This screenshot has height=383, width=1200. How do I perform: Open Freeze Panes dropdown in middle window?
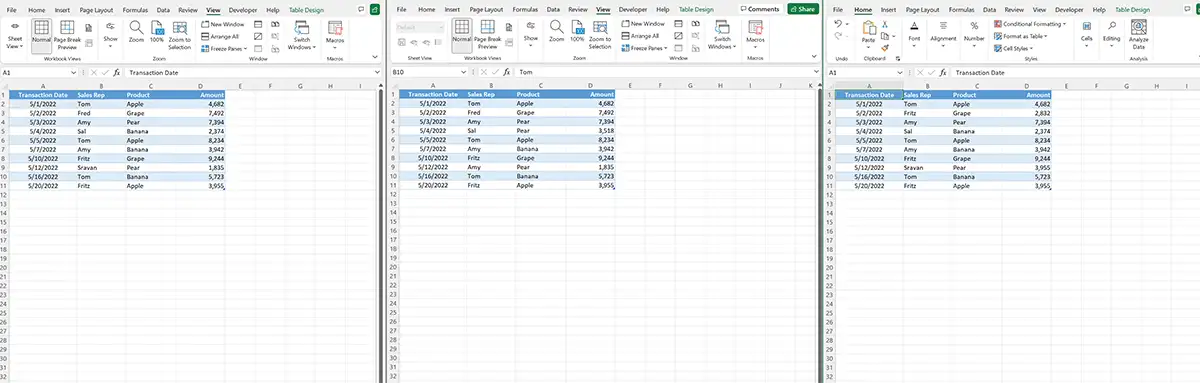pyautogui.click(x=645, y=48)
